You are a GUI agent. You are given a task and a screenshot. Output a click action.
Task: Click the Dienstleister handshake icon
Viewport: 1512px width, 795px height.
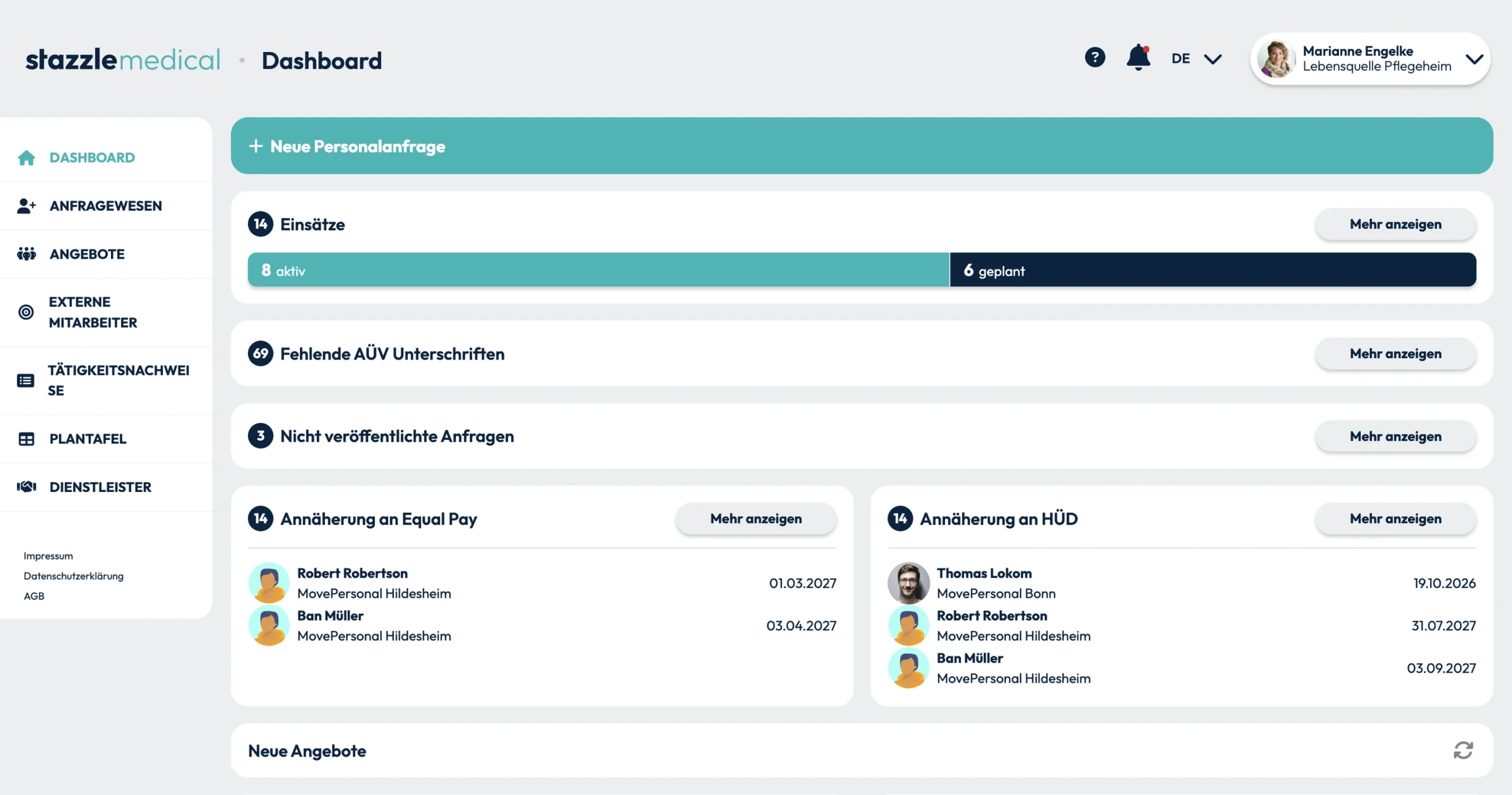click(26, 487)
